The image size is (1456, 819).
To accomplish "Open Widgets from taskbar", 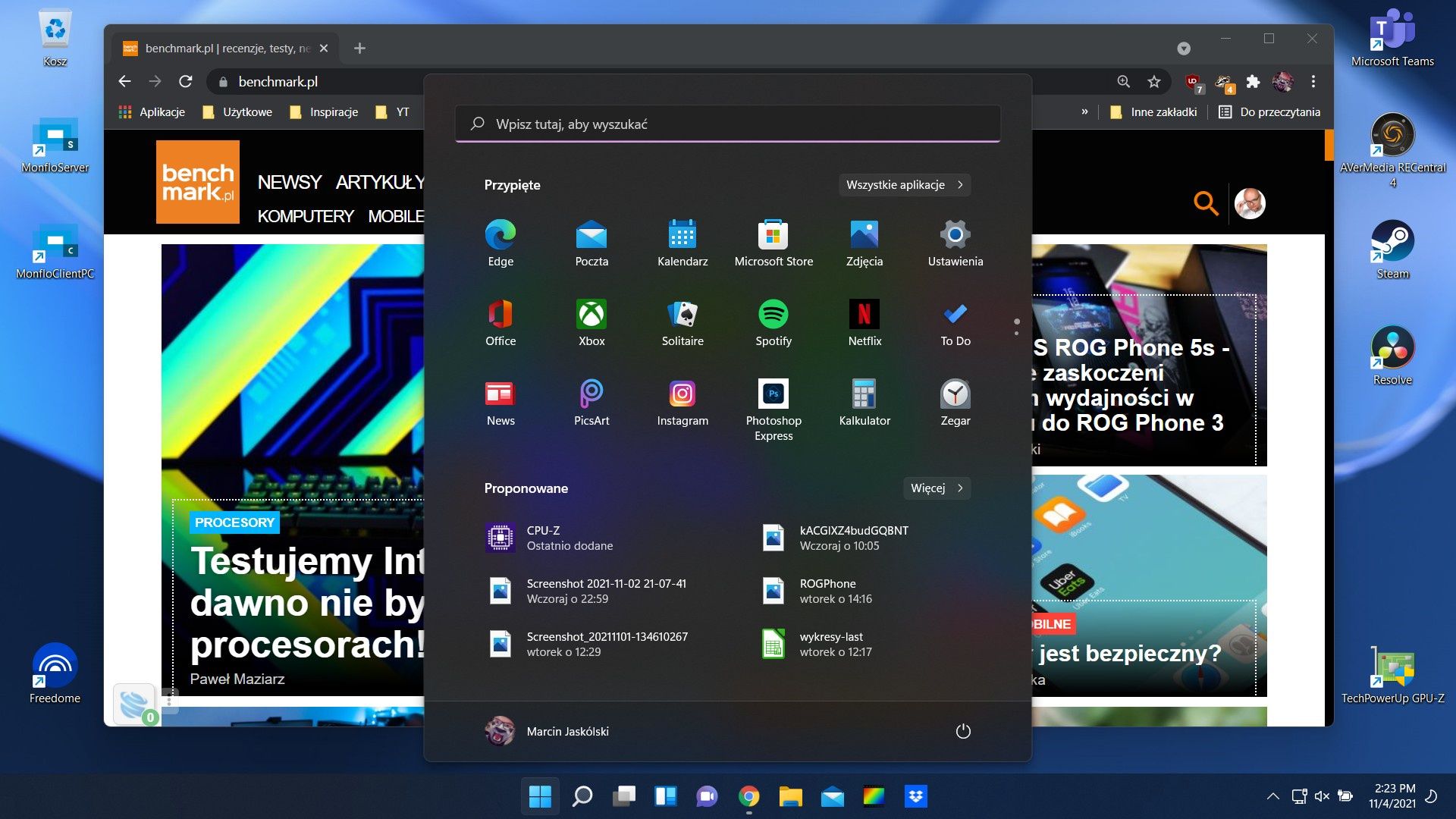I will click(665, 796).
